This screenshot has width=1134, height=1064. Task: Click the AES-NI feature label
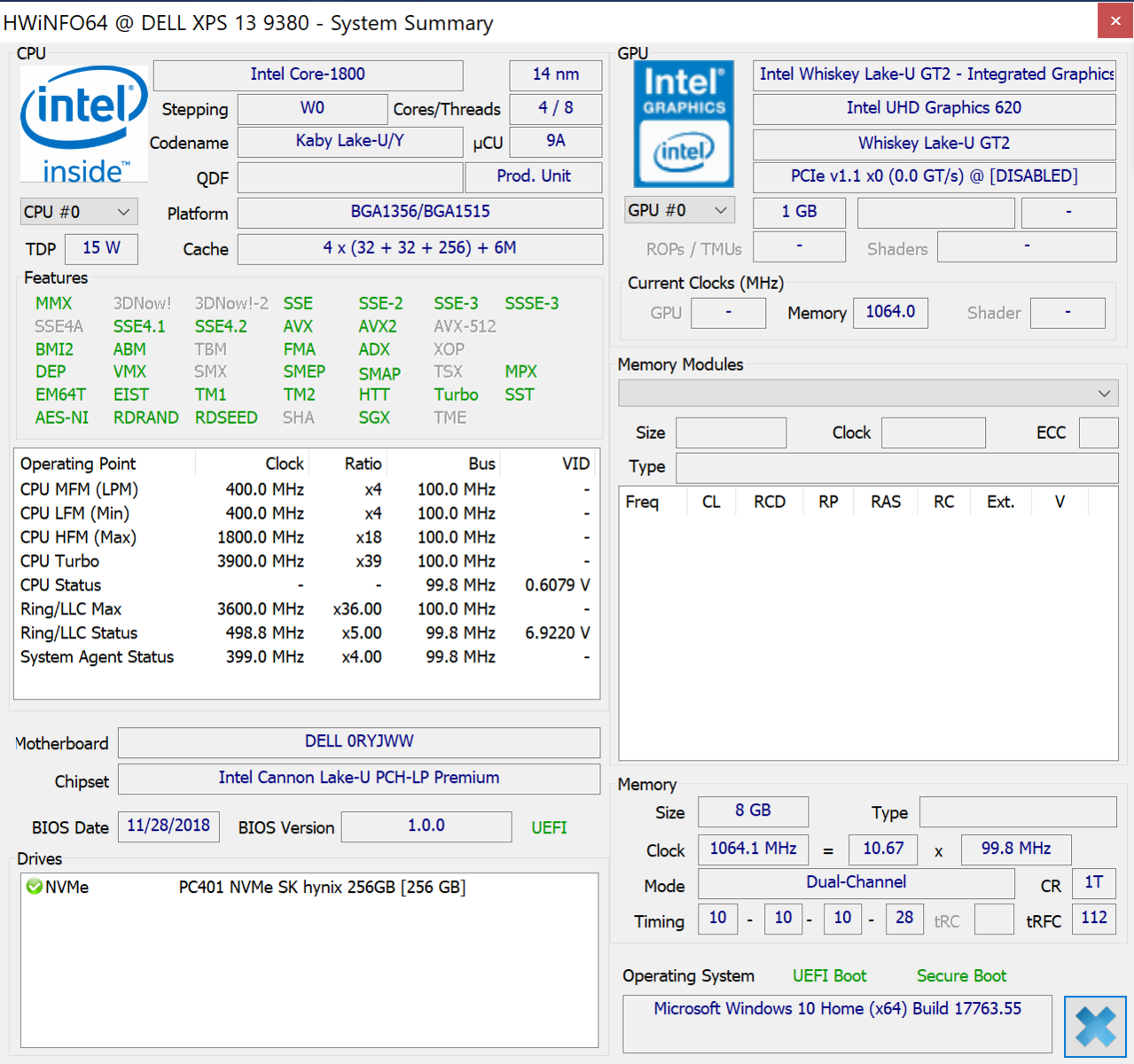point(62,418)
